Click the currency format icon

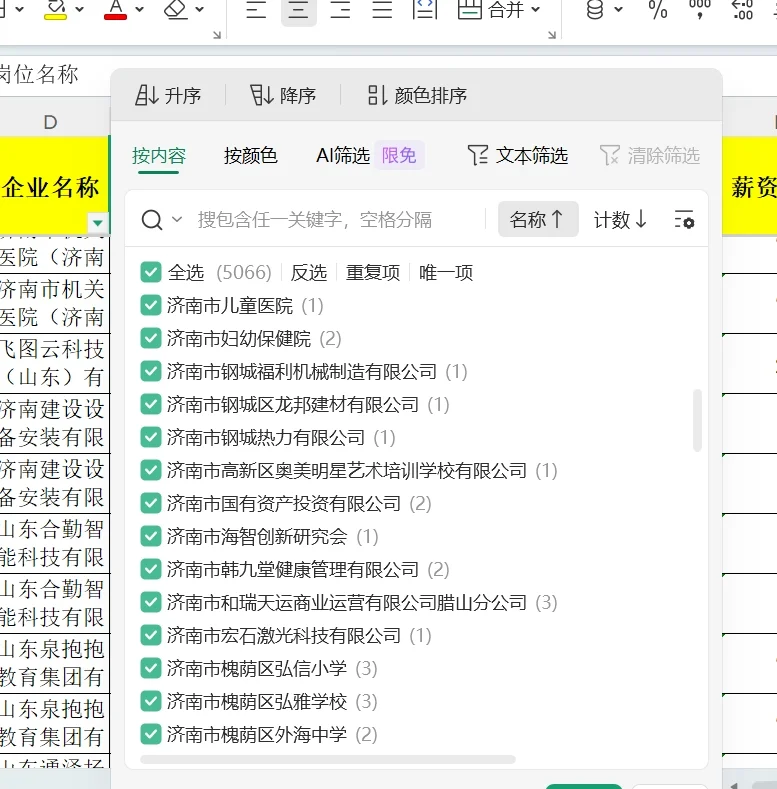pyautogui.click(x=595, y=9)
